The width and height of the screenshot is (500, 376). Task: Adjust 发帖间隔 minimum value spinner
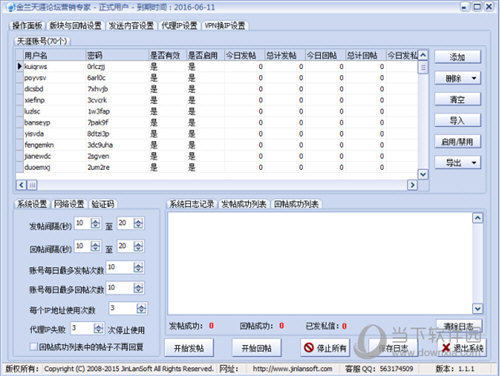click(x=96, y=223)
